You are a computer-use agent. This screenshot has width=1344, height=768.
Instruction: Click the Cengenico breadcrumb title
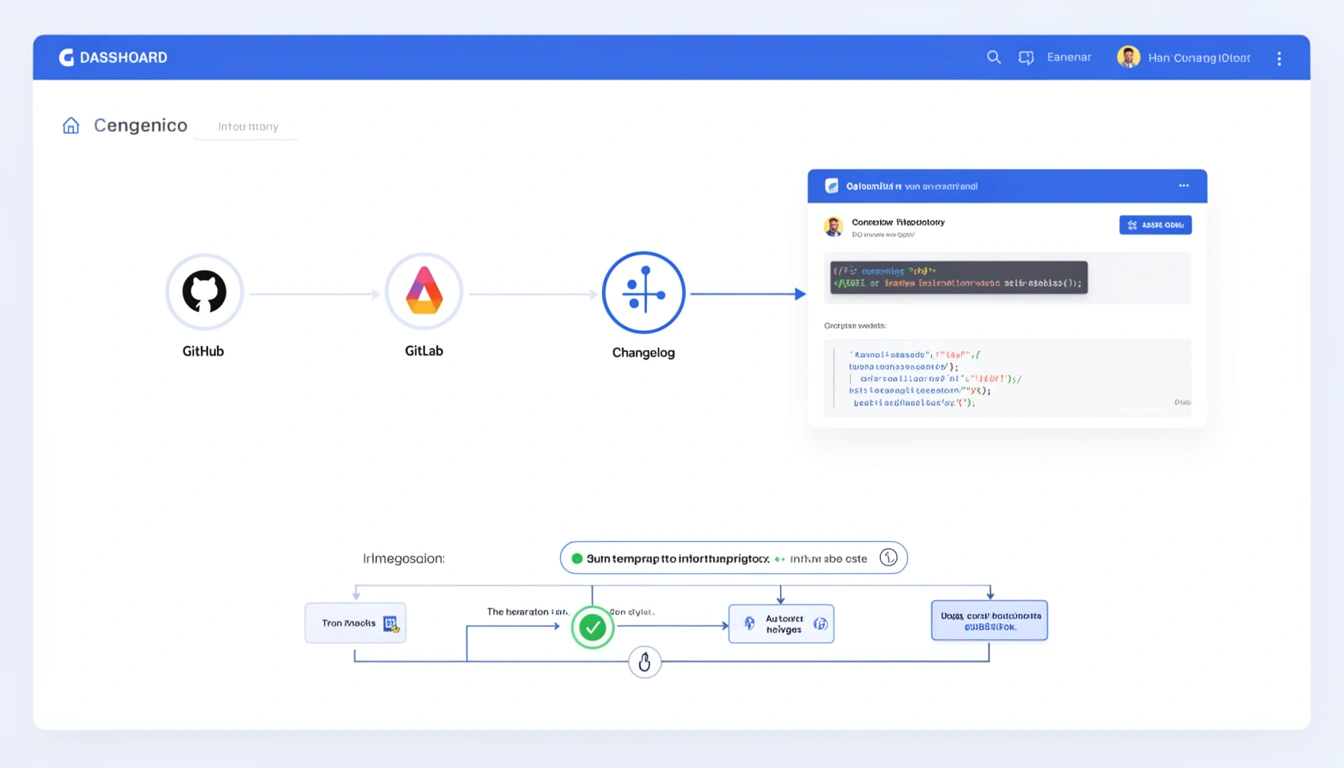pyautogui.click(x=141, y=126)
